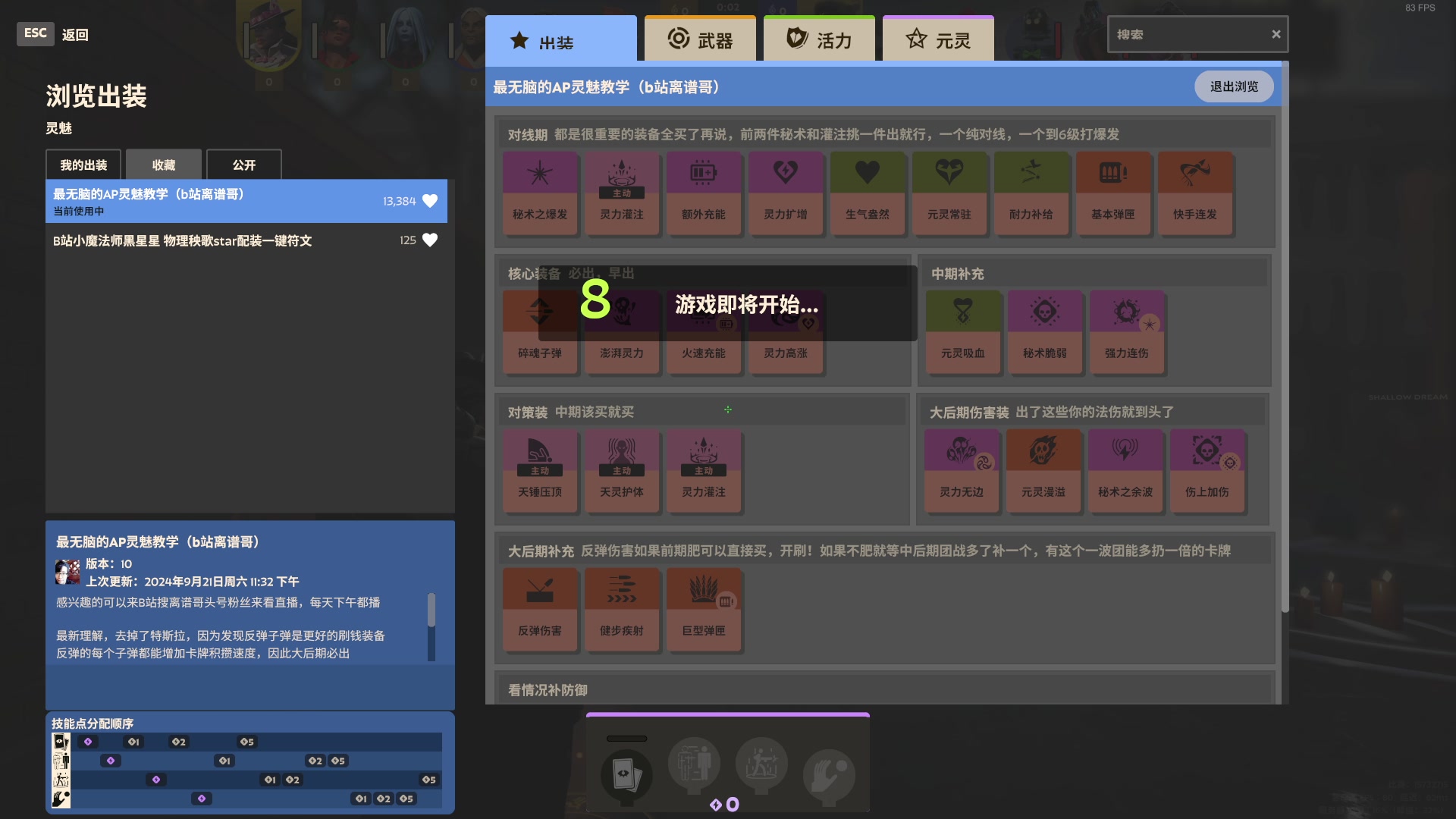Select the 健步疾射 item card
Viewport: 1456px width, 819px height.
pyautogui.click(x=622, y=610)
